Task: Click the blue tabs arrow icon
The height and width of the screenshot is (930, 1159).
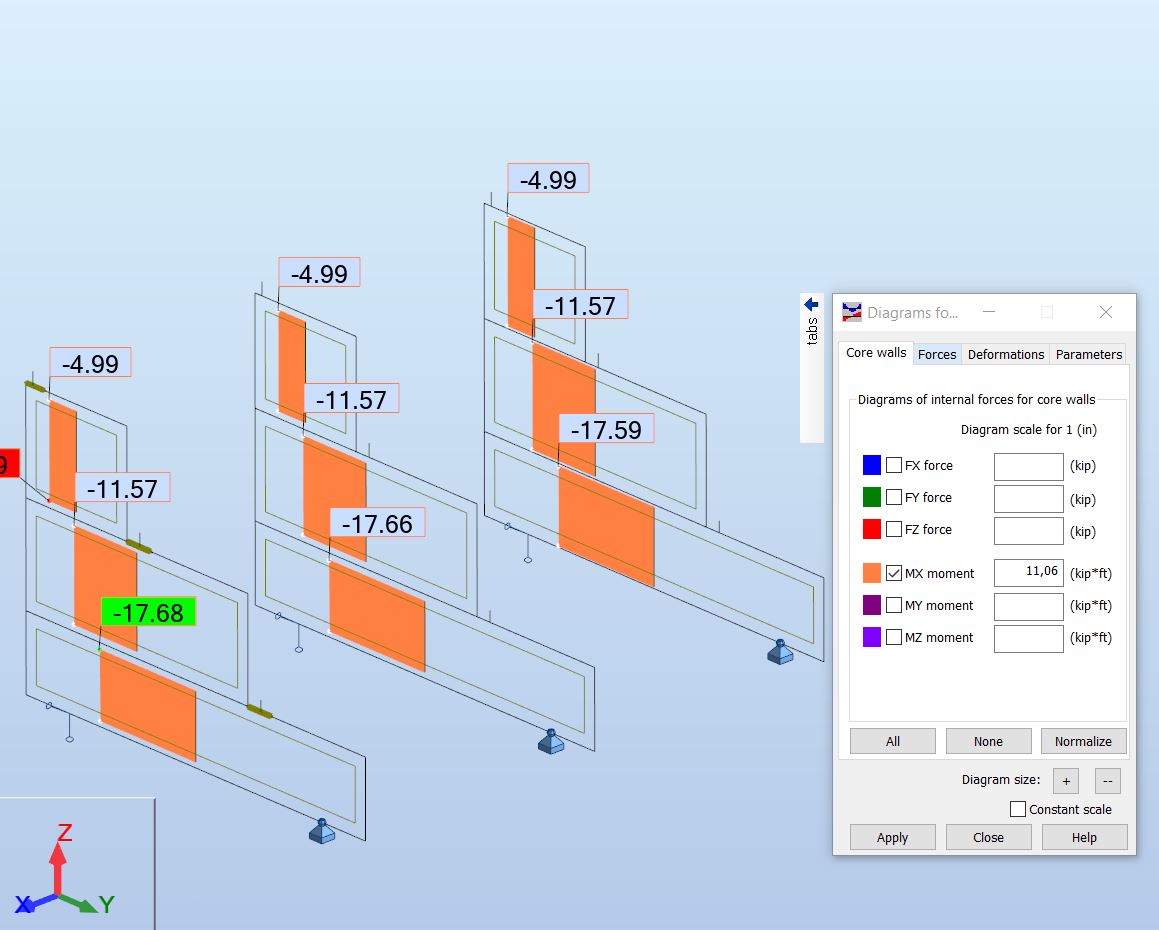Action: click(x=812, y=305)
